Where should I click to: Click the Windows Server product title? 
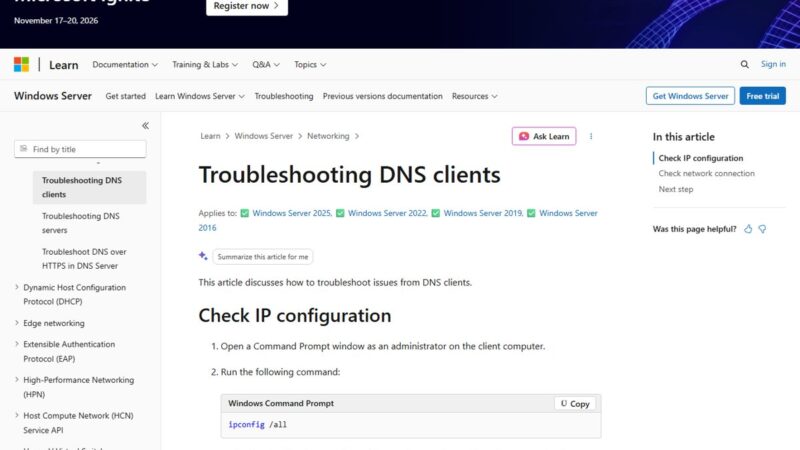(x=53, y=96)
